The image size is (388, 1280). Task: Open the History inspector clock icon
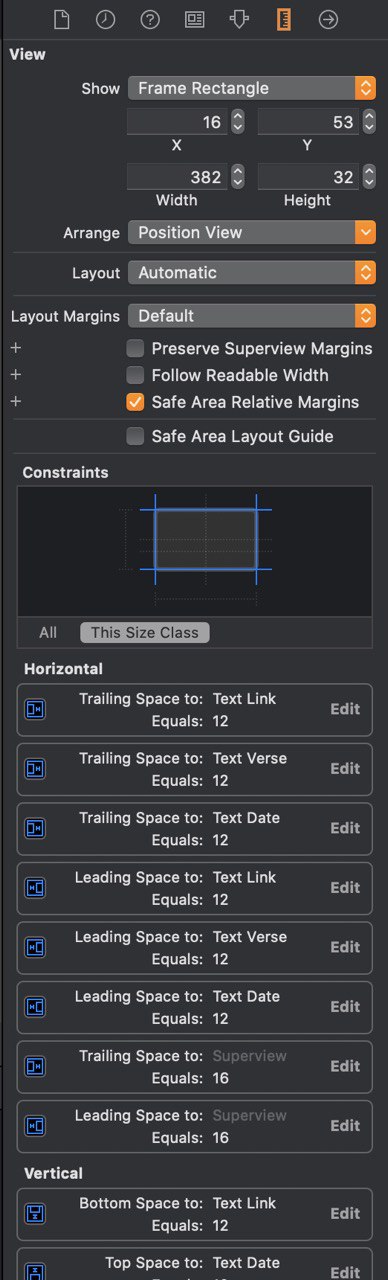[106, 19]
